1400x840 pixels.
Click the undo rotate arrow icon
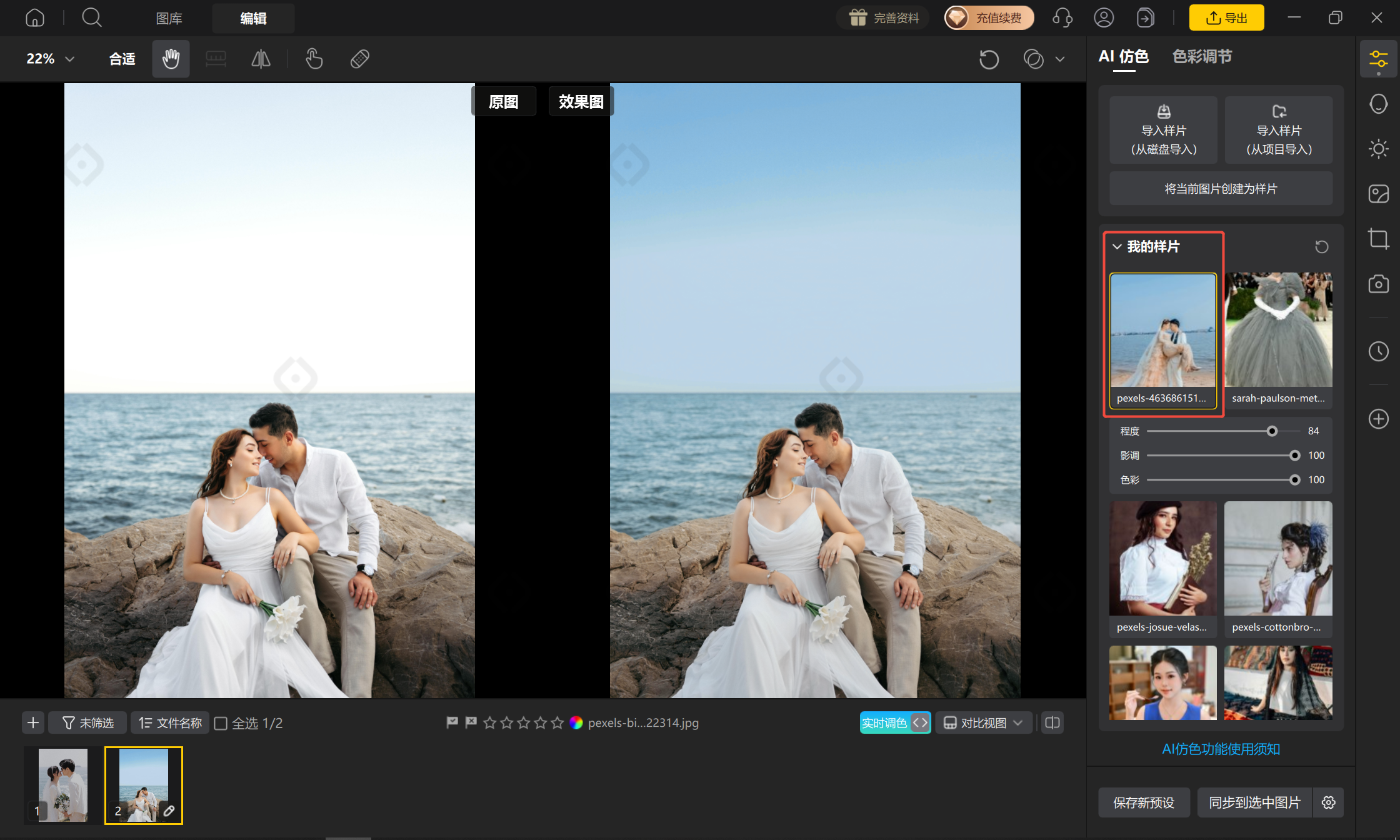989,59
